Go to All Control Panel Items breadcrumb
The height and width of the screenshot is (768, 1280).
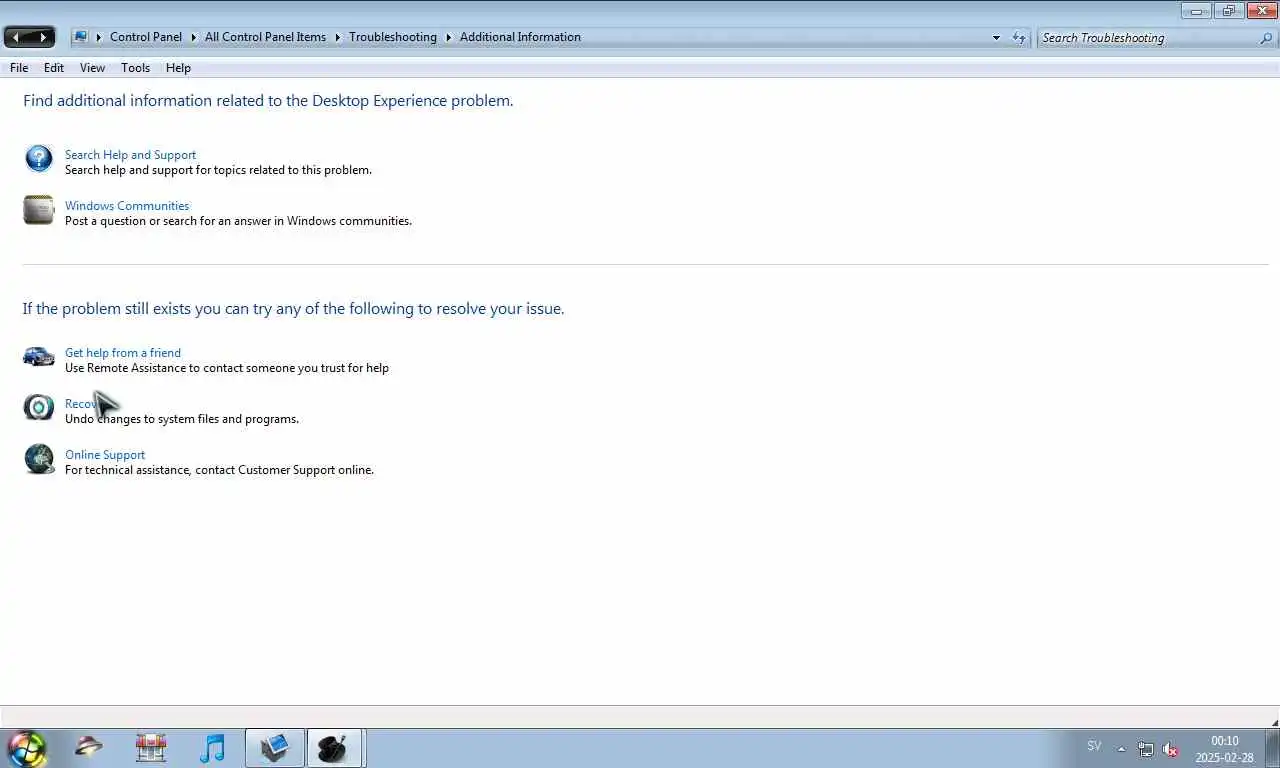(x=265, y=37)
